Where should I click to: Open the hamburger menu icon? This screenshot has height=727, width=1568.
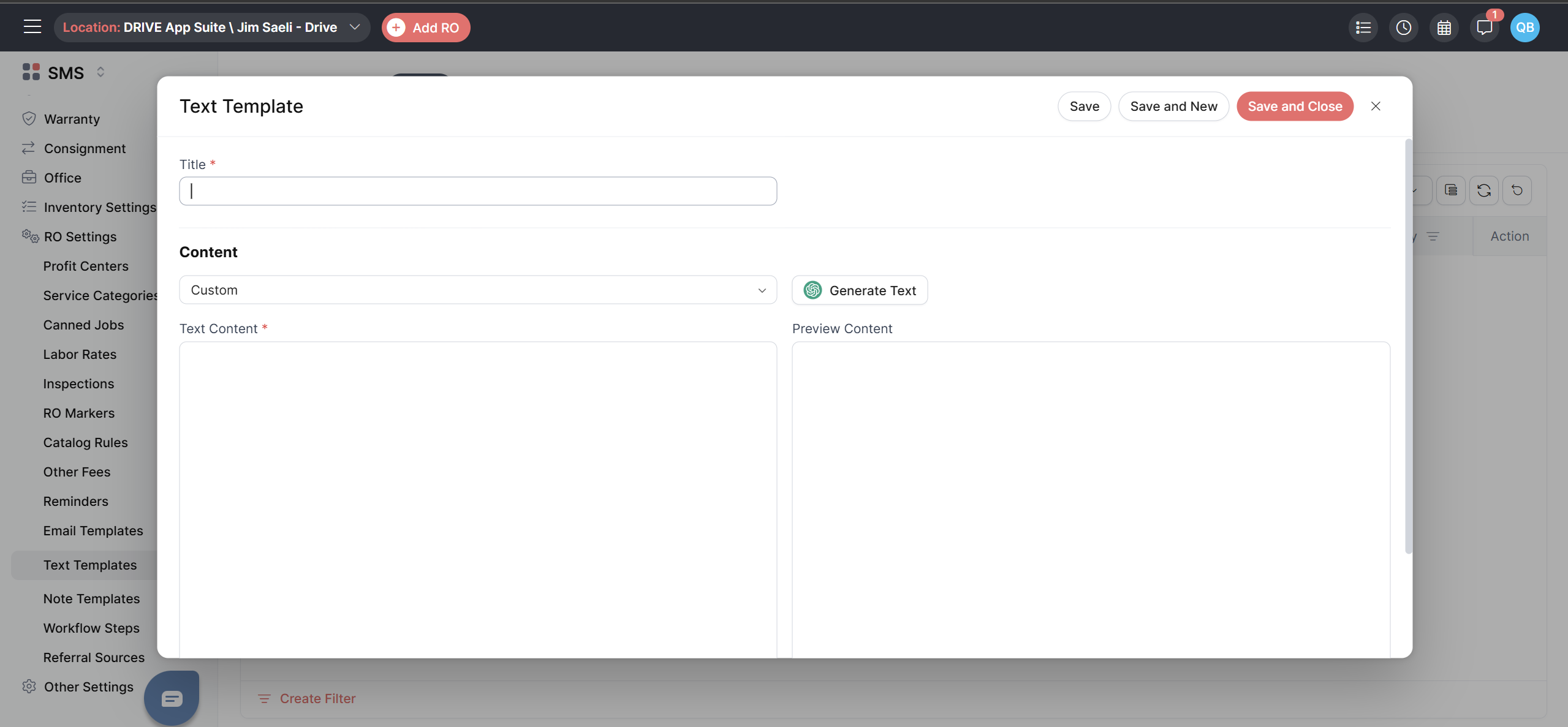(x=32, y=27)
